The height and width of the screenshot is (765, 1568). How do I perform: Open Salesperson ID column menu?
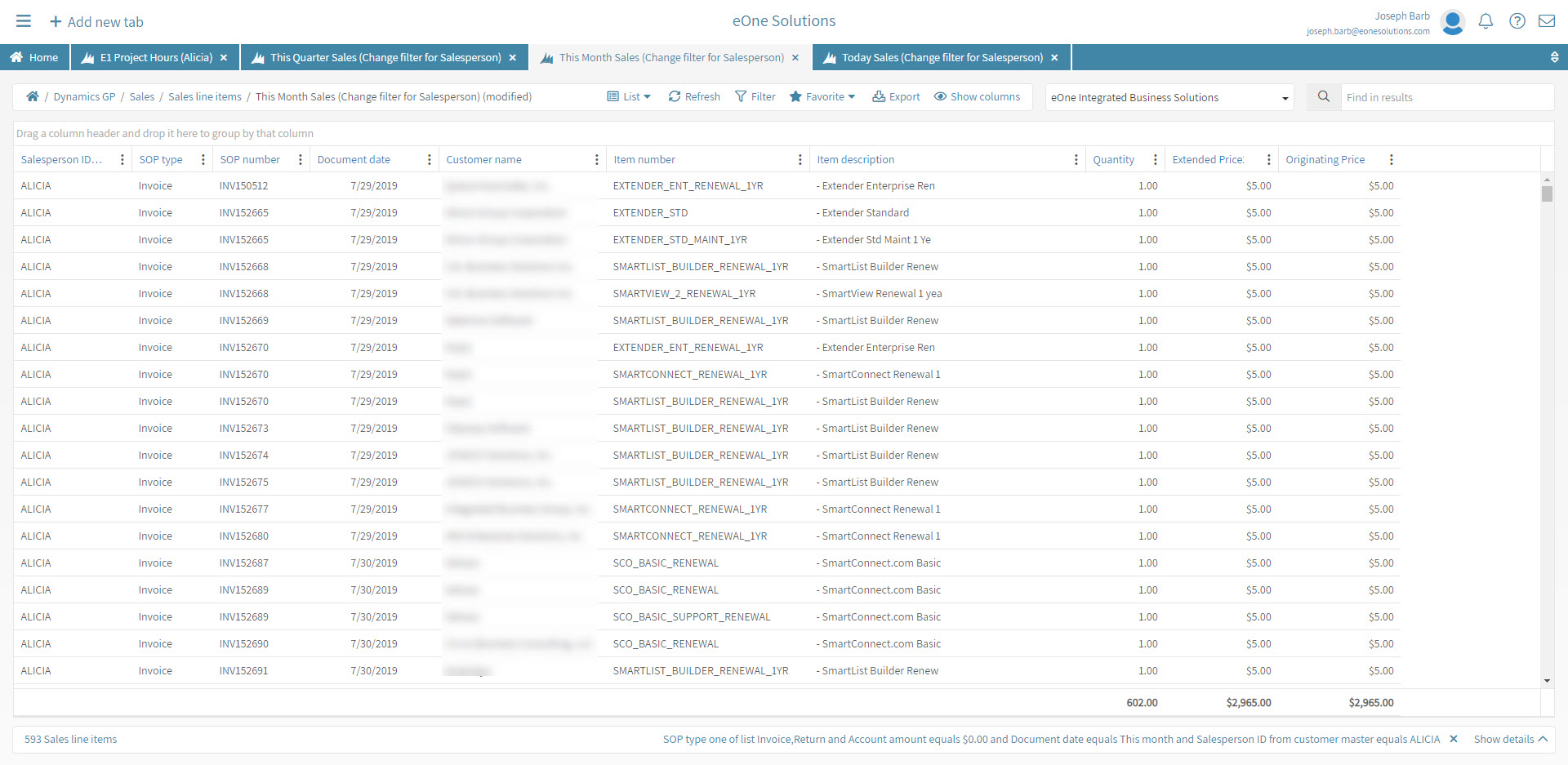pos(122,160)
